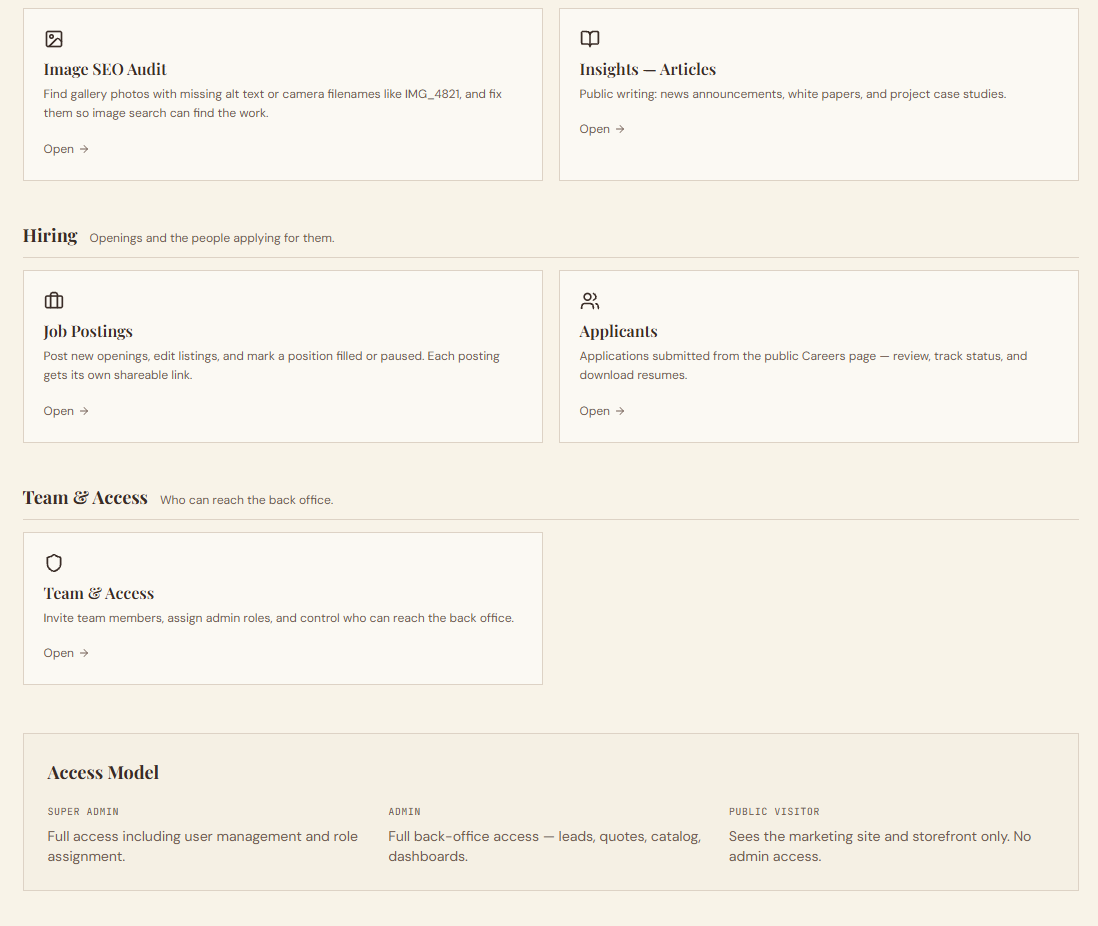Click the Job Postings briefcase icon
The width and height of the screenshot is (1098, 926).
[54, 301]
